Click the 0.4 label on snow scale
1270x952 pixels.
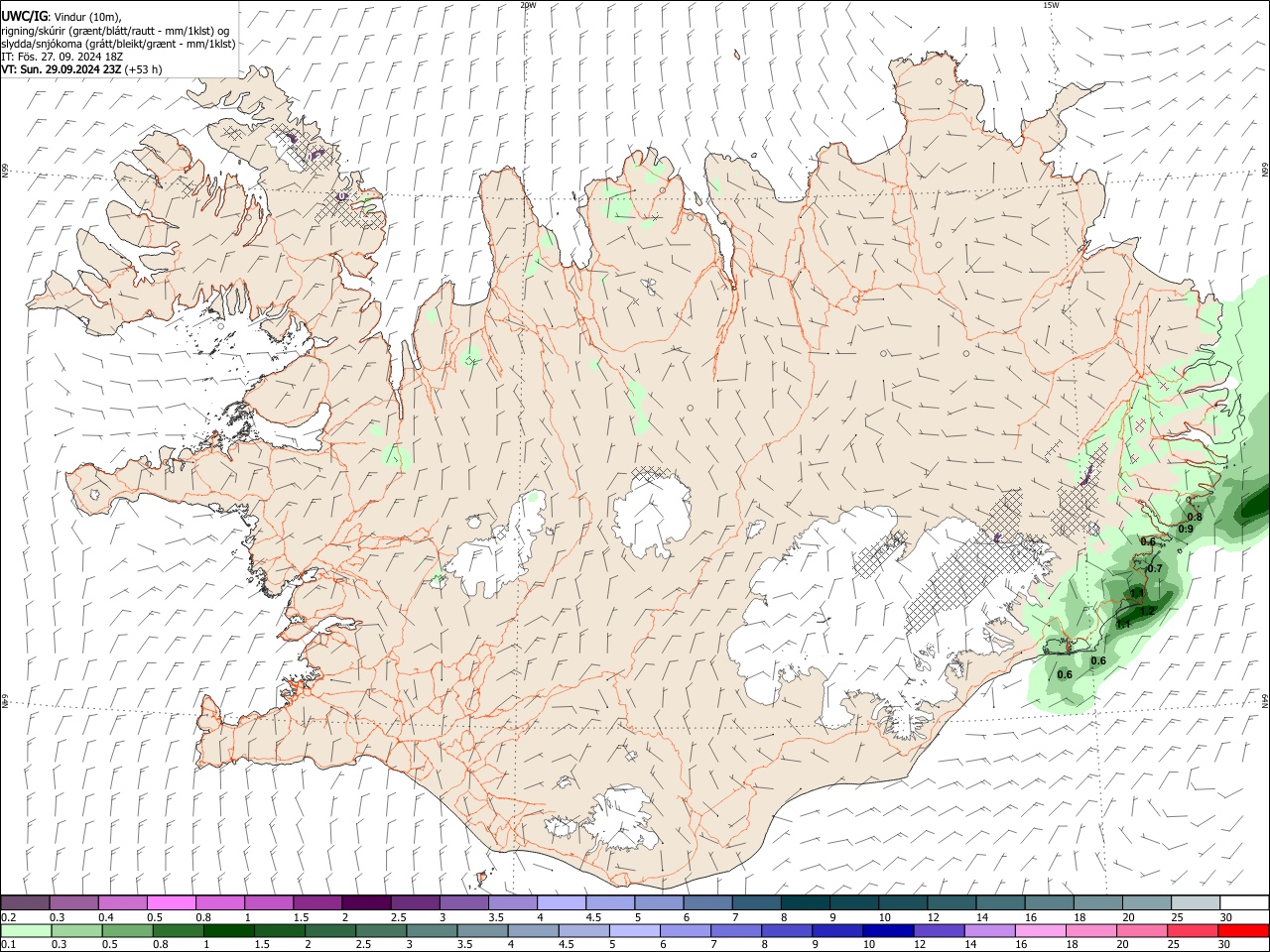click(105, 917)
